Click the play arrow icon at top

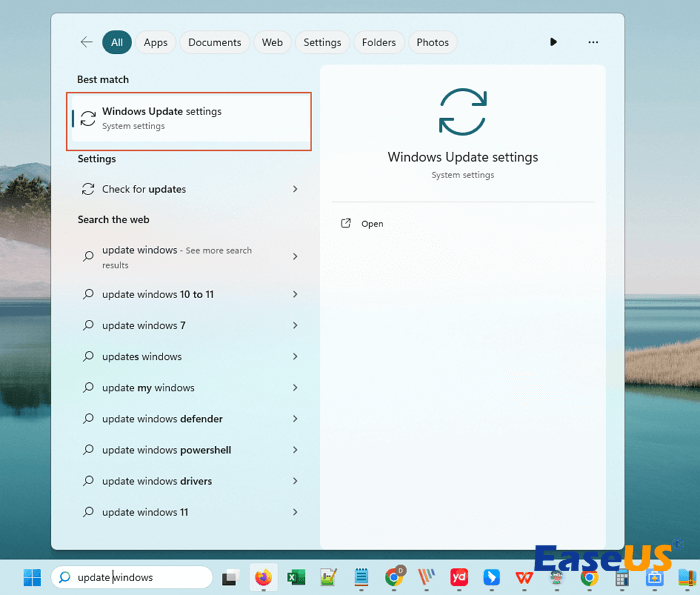pos(553,42)
